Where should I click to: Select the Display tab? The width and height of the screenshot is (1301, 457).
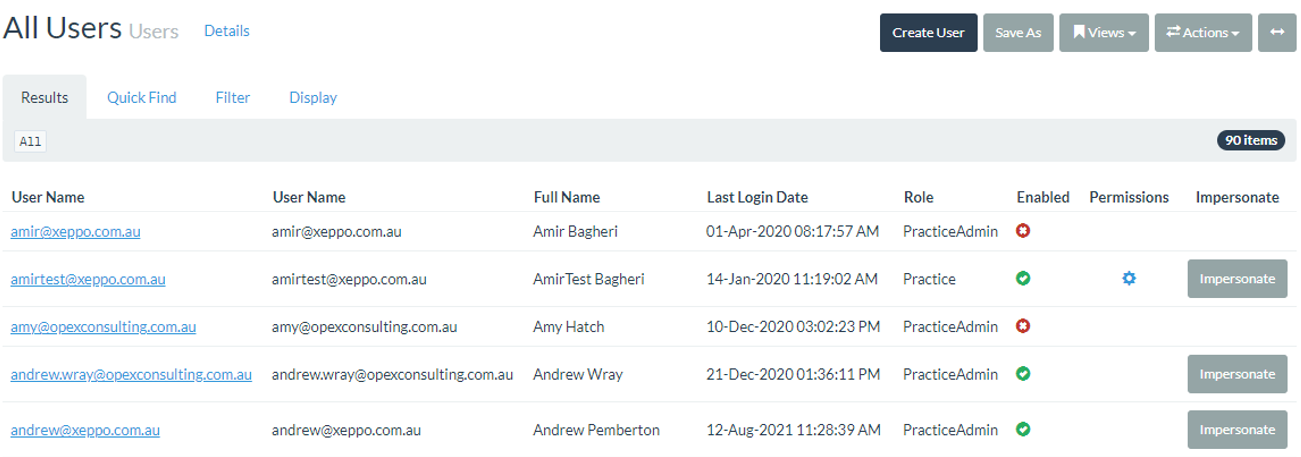pyautogui.click(x=313, y=98)
